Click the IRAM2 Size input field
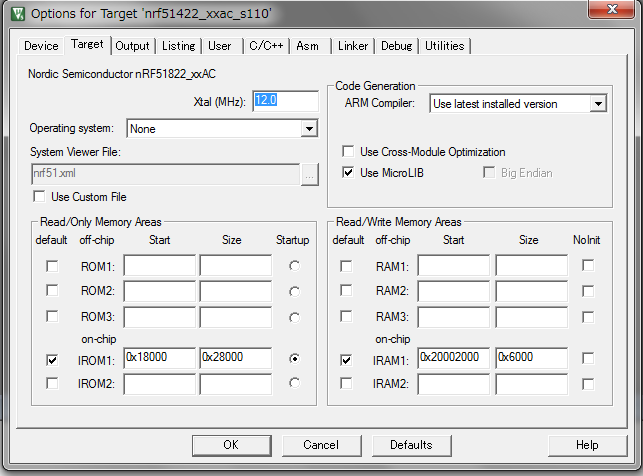Screen dimensions: 643x476 pos(531,384)
